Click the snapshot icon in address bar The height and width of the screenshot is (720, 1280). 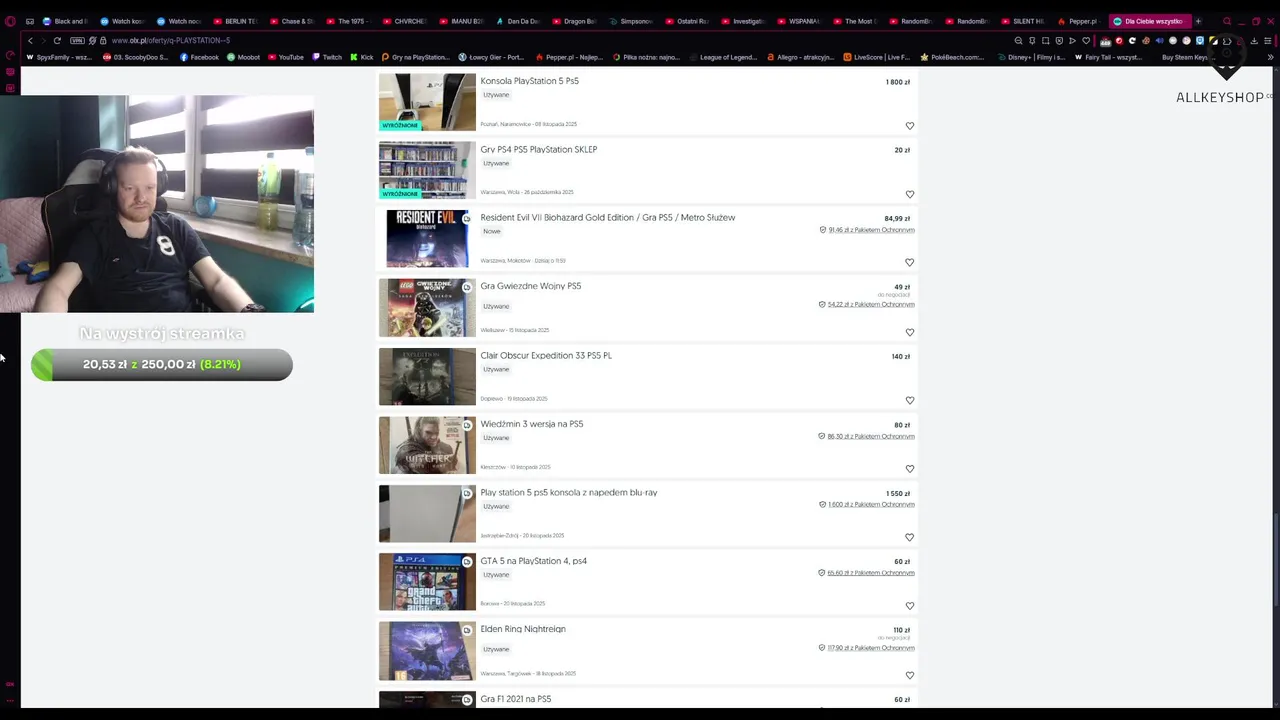coord(1045,41)
